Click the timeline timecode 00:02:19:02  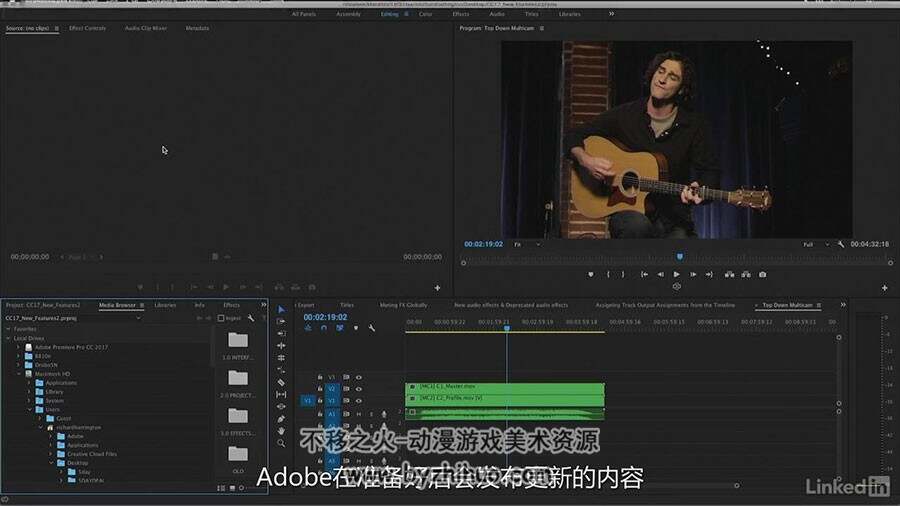[325, 317]
